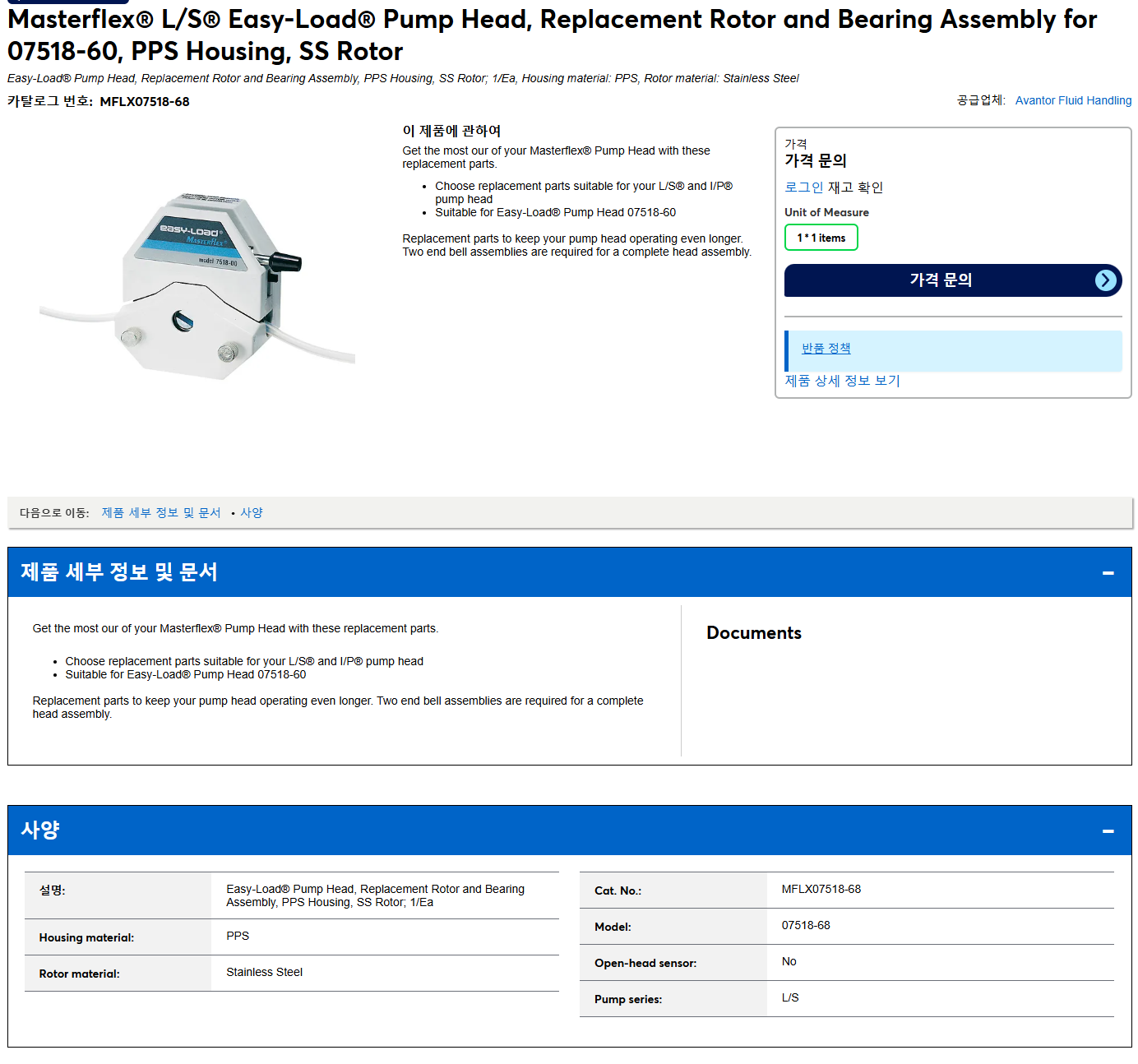Click the Rotor material value Stainless Steel

(x=264, y=972)
